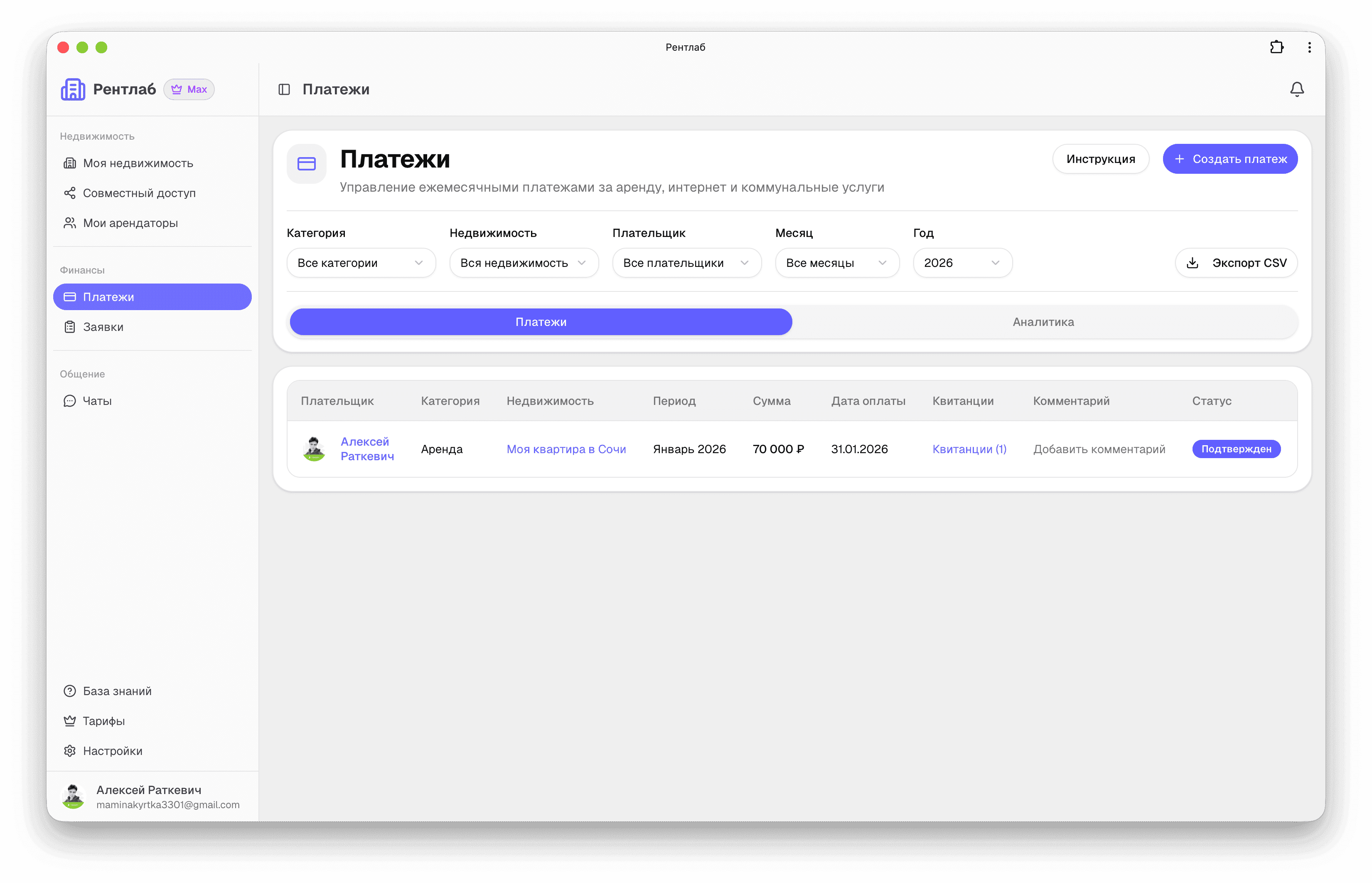Expand the Все категории dropdown
The image size is (1372, 883).
[x=361, y=263]
